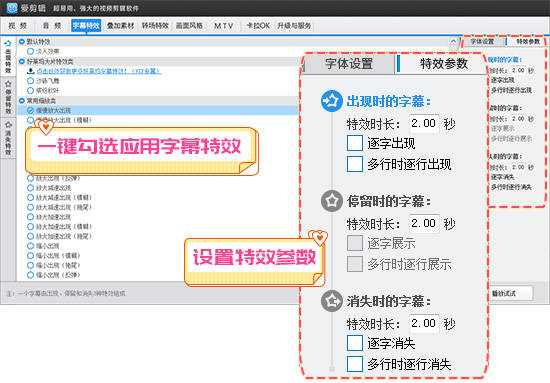Click the blue 出现时的字幕 star icon
550x383 pixels.
(331, 101)
